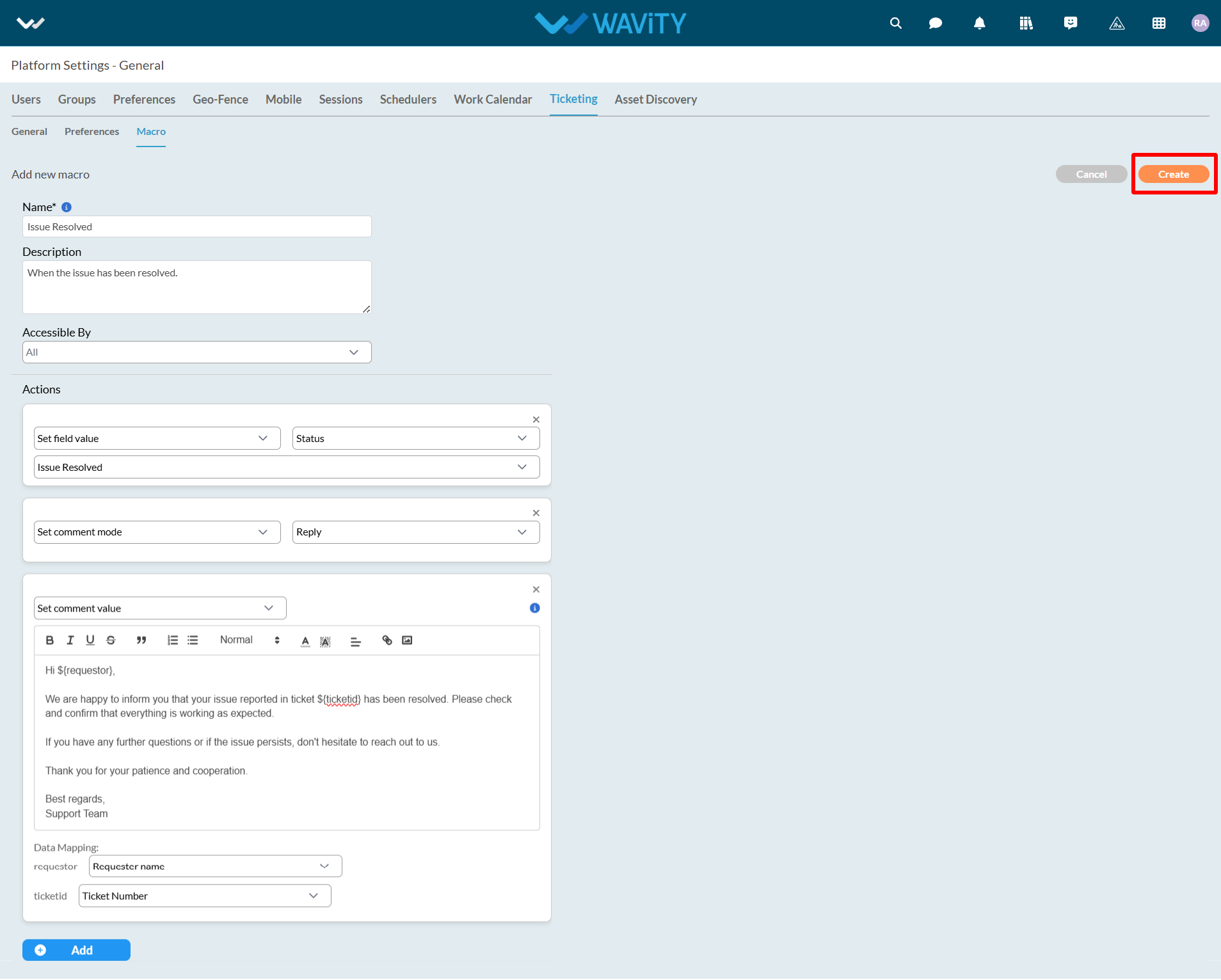
Task: Insert an image in editor
Action: [407, 640]
